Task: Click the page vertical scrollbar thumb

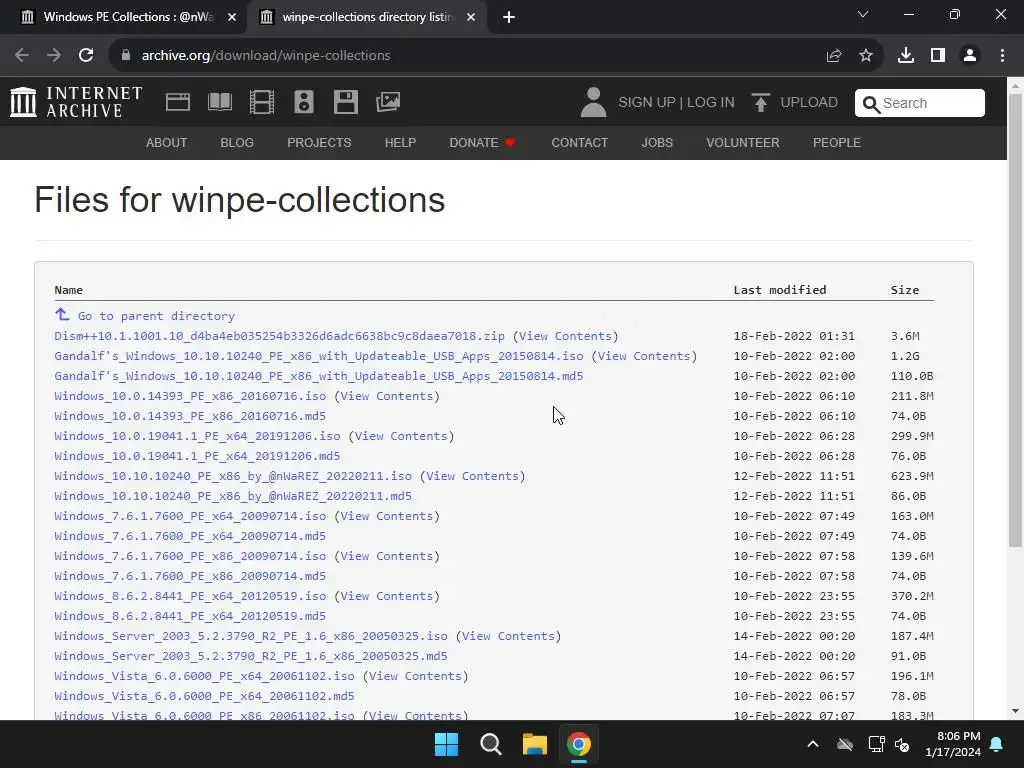Action: 1015,320
